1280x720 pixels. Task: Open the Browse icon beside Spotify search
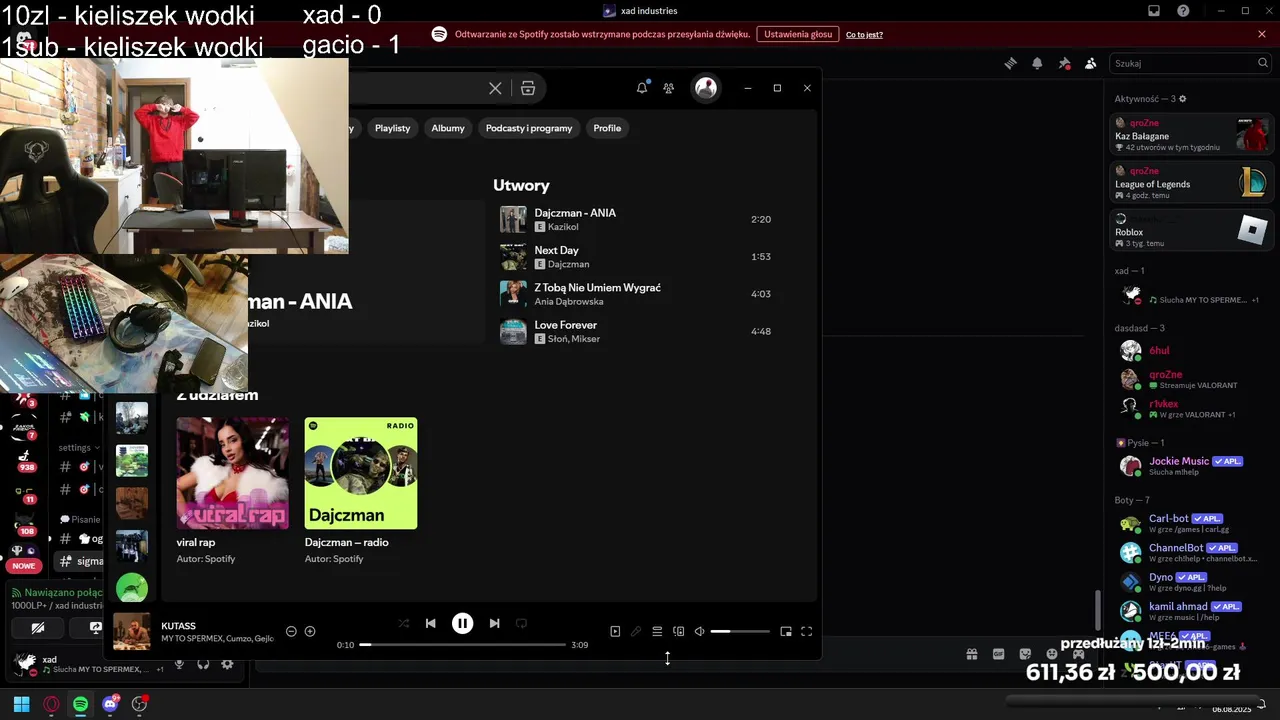tap(528, 88)
